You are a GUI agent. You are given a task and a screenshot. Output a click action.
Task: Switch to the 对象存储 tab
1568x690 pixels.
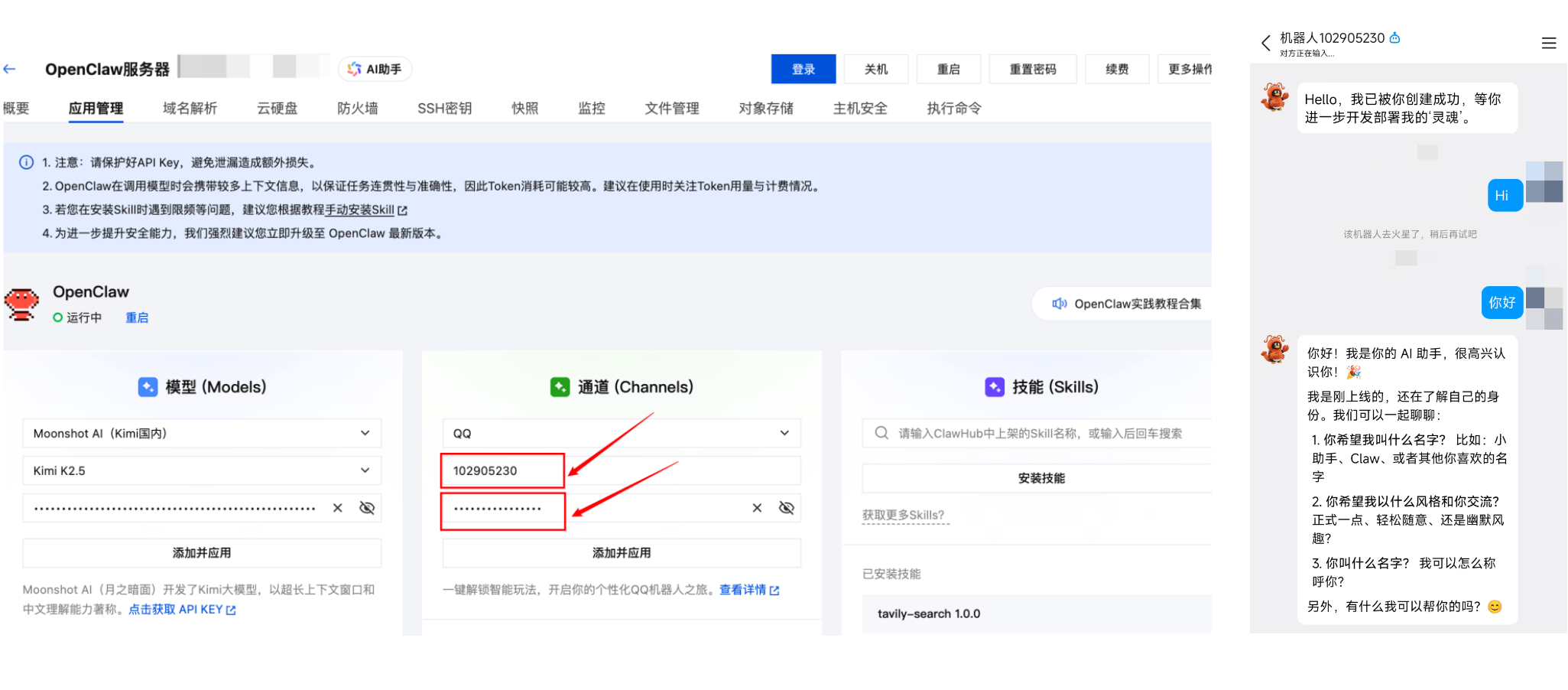(x=766, y=108)
